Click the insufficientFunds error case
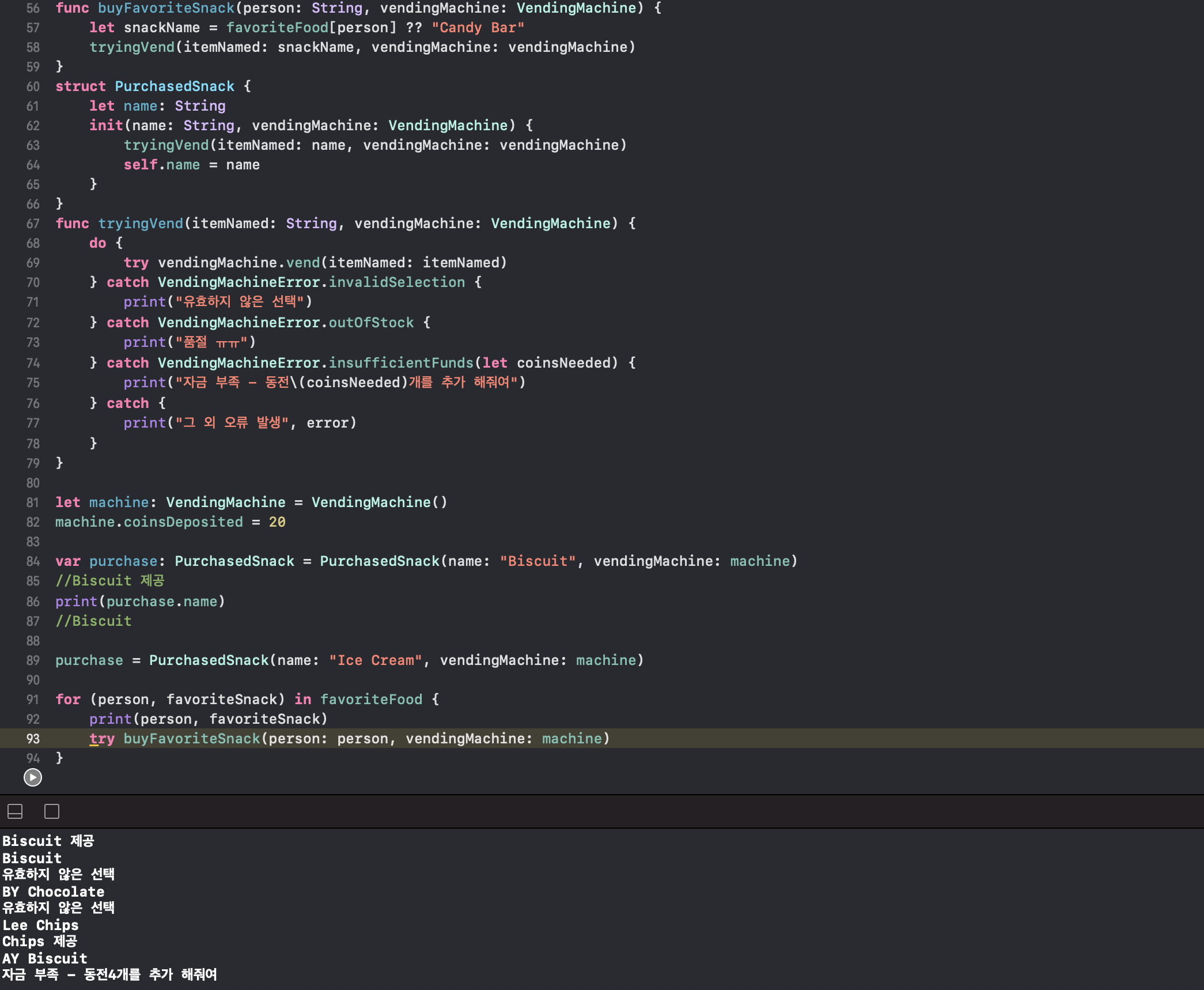1204x990 pixels. click(x=401, y=363)
